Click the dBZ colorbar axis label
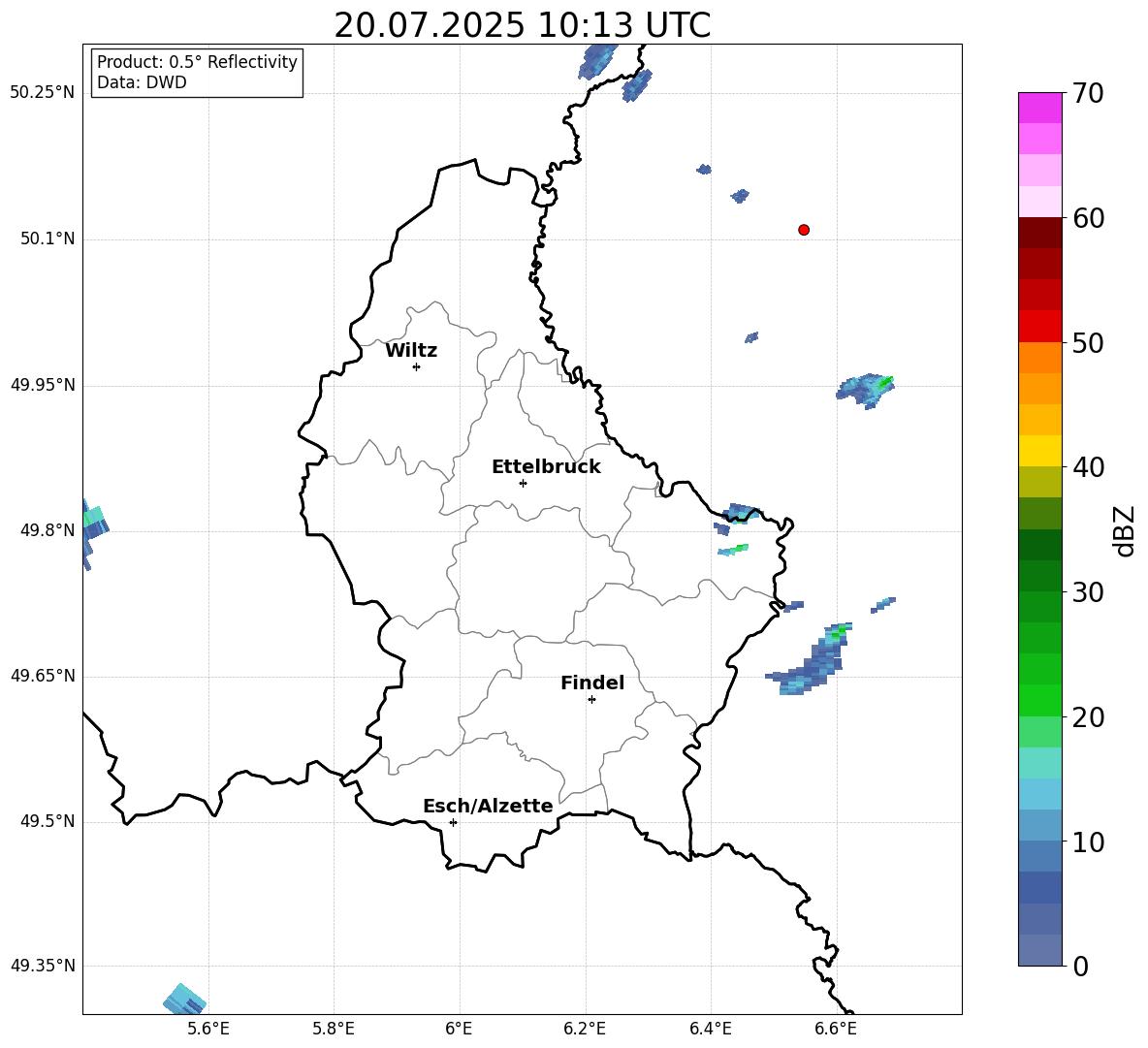This screenshot has width=1148, height=1048. point(1124,530)
